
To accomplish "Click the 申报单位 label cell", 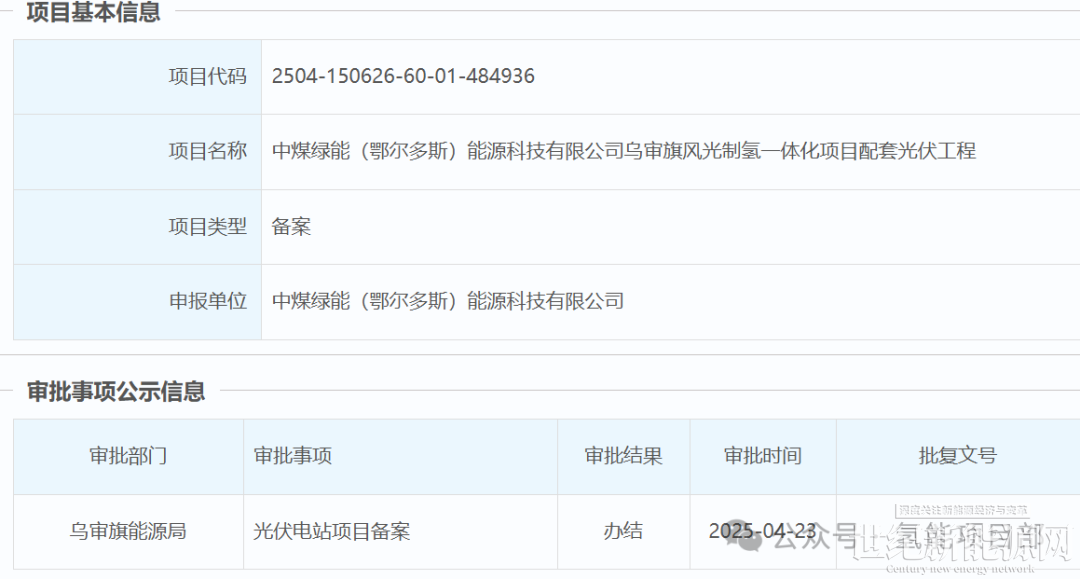I will 137,302.
